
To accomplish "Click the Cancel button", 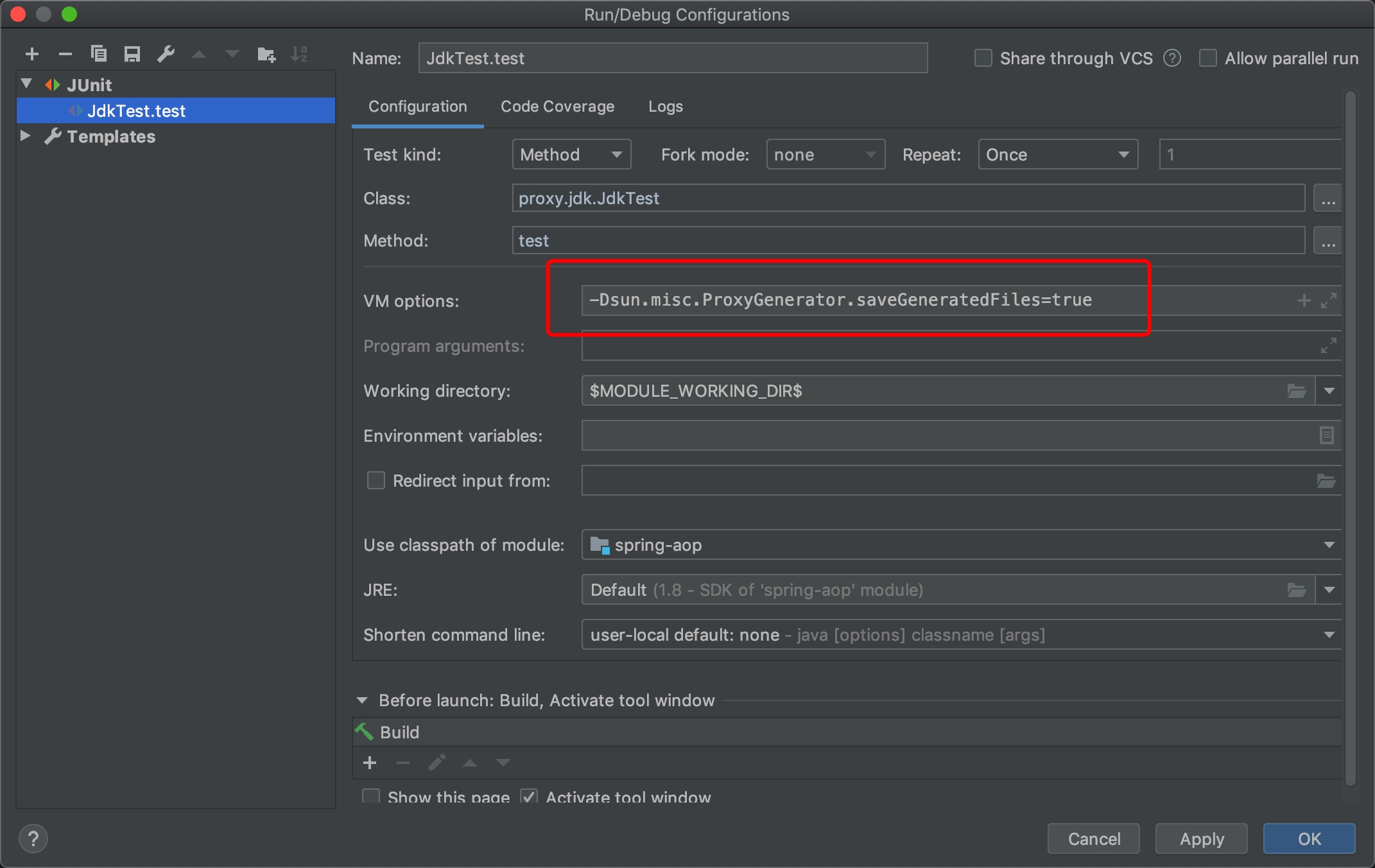I will click(x=1093, y=838).
